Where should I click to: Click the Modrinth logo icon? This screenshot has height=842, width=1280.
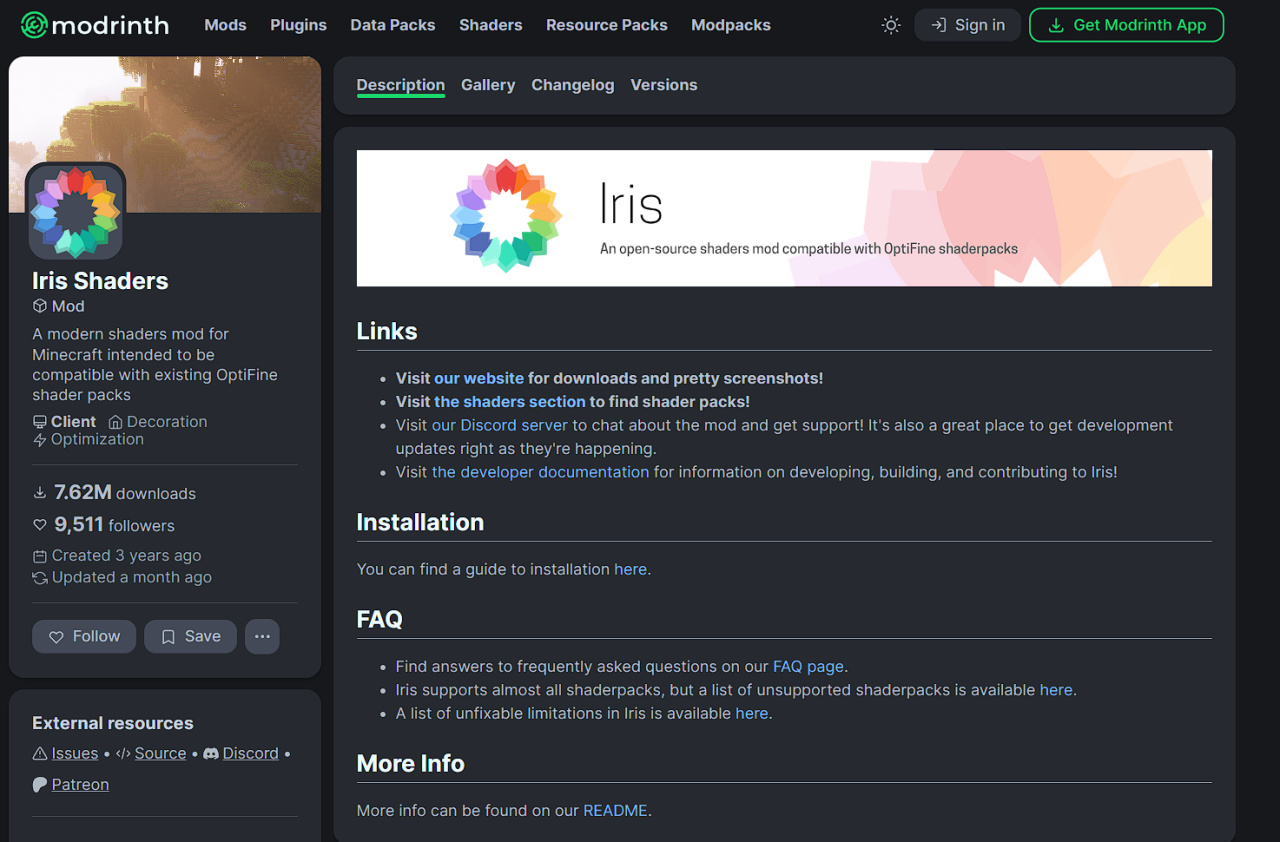(34, 25)
